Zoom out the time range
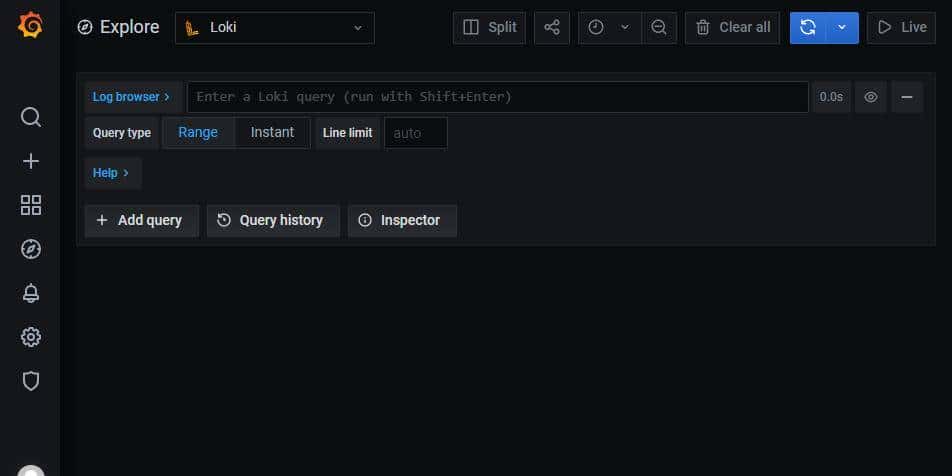This screenshot has width=952, height=476. 659,28
